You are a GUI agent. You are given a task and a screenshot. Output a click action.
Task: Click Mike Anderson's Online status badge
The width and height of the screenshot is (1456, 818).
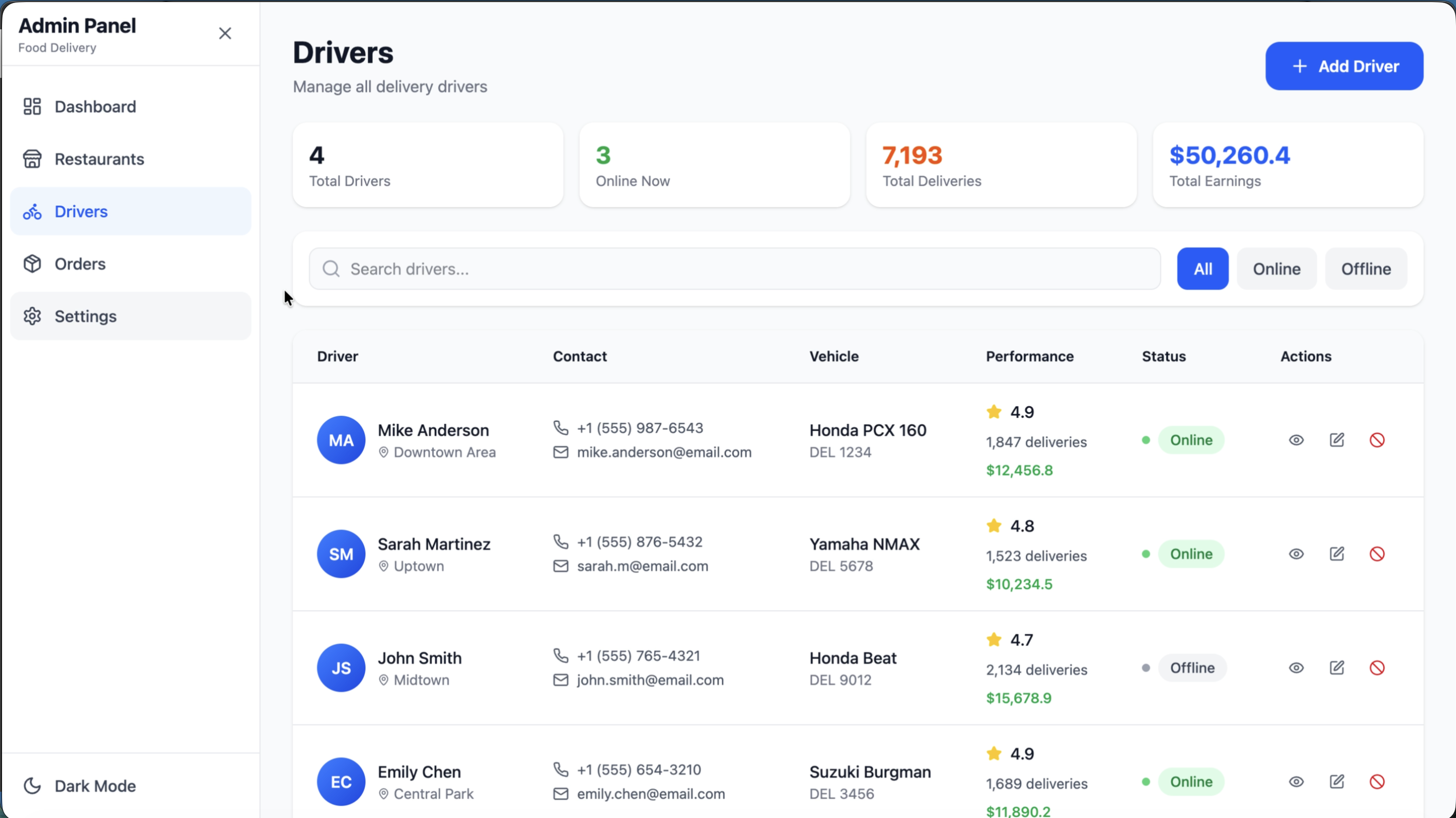(x=1191, y=440)
